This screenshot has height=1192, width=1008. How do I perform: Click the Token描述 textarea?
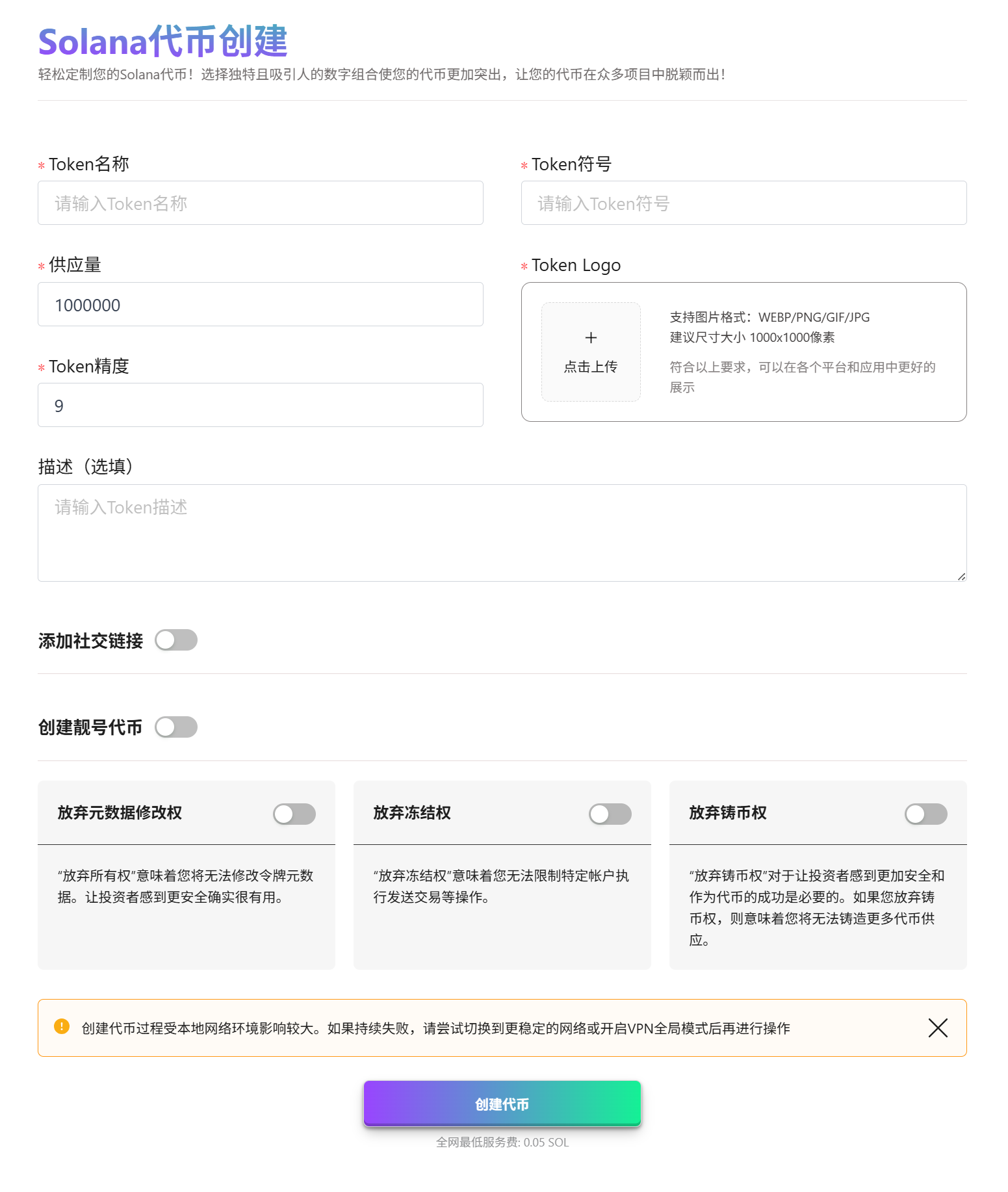pyautogui.click(x=502, y=533)
